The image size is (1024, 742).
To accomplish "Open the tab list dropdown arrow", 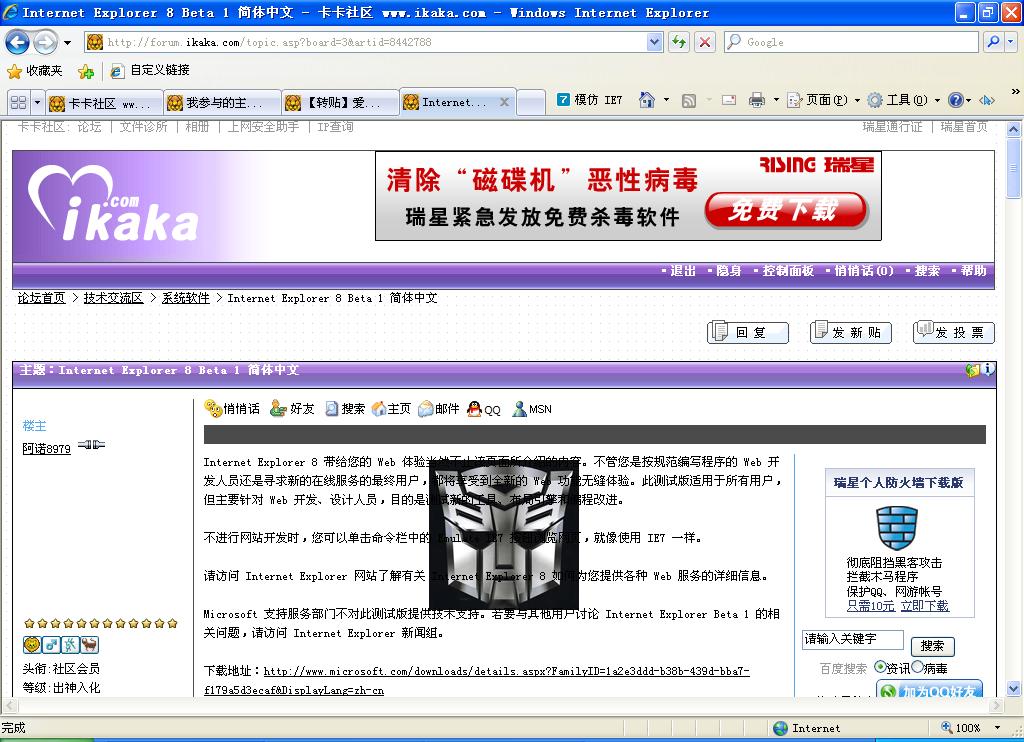I will [x=37, y=103].
